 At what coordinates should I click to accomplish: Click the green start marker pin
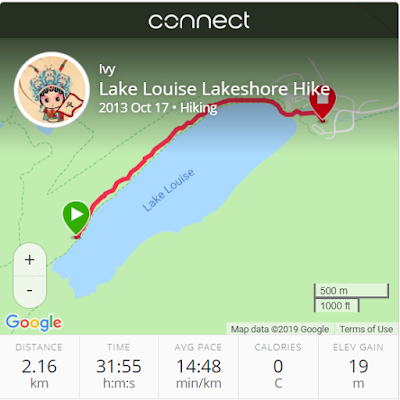(x=76, y=217)
